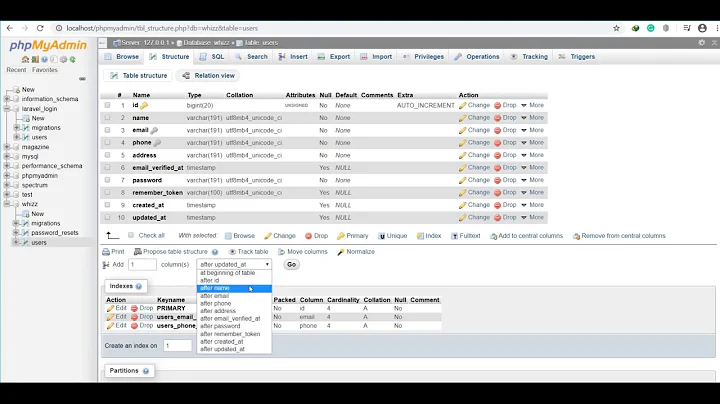Click the navigation panel link icon
This screenshot has width=720, height=404.
(82, 79)
